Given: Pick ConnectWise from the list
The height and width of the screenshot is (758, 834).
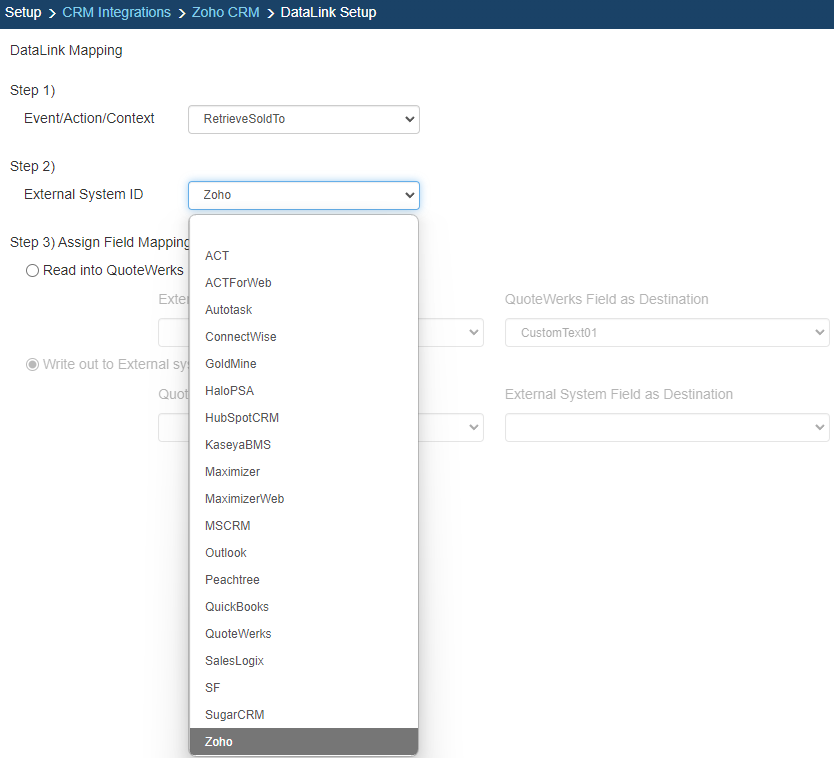Looking at the screenshot, I should point(240,337).
